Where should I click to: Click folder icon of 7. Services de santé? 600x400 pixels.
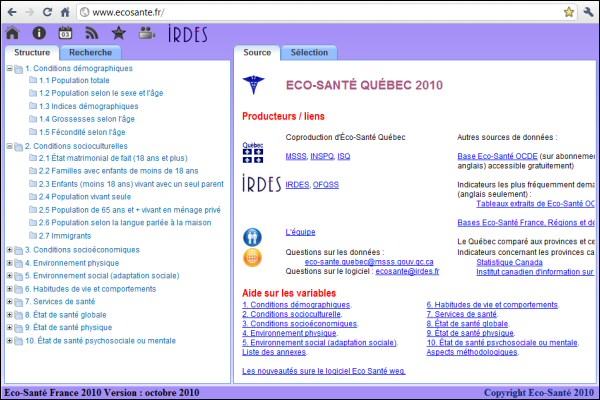[x=18, y=302]
